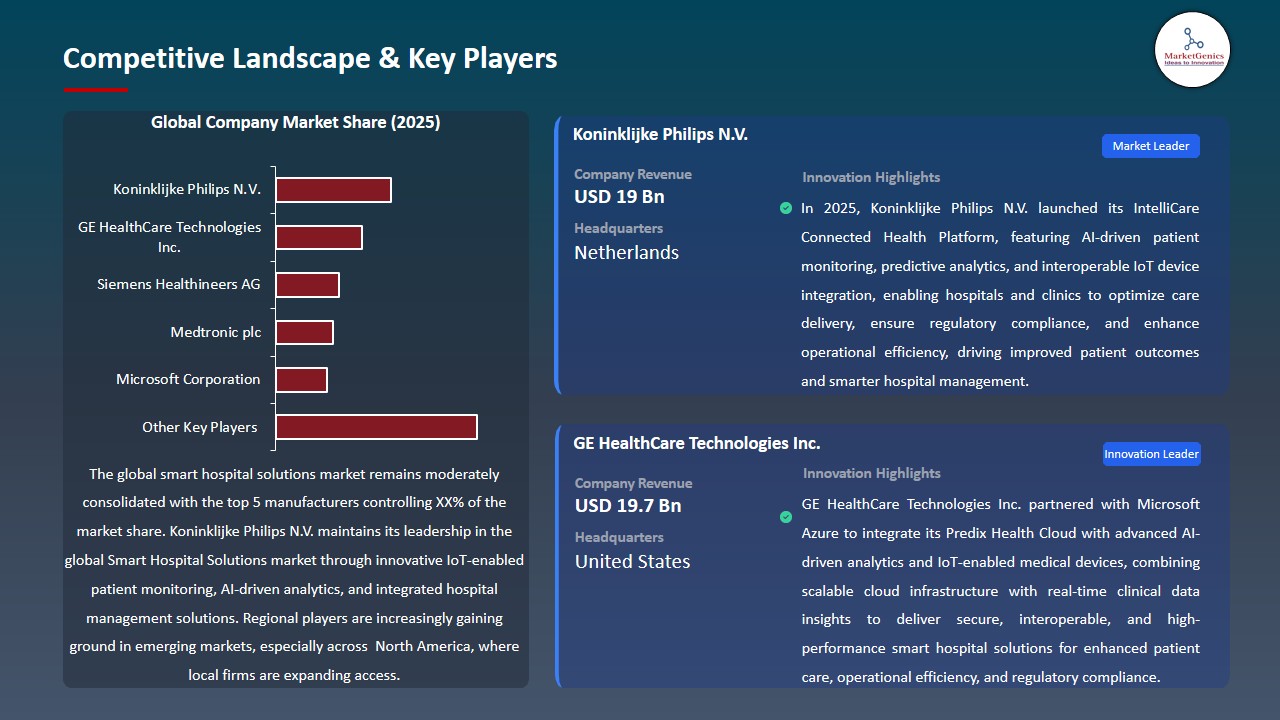Click the Medtronic plc chart bar
The width and height of the screenshot is (1280, 720).
[304, 331]
